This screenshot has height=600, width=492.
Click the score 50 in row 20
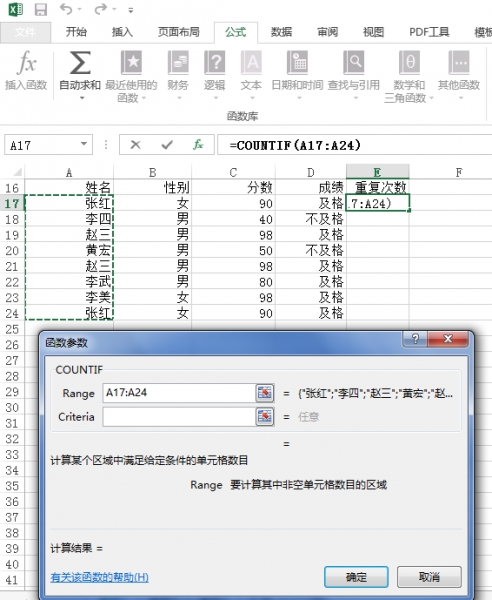(233, 250)
